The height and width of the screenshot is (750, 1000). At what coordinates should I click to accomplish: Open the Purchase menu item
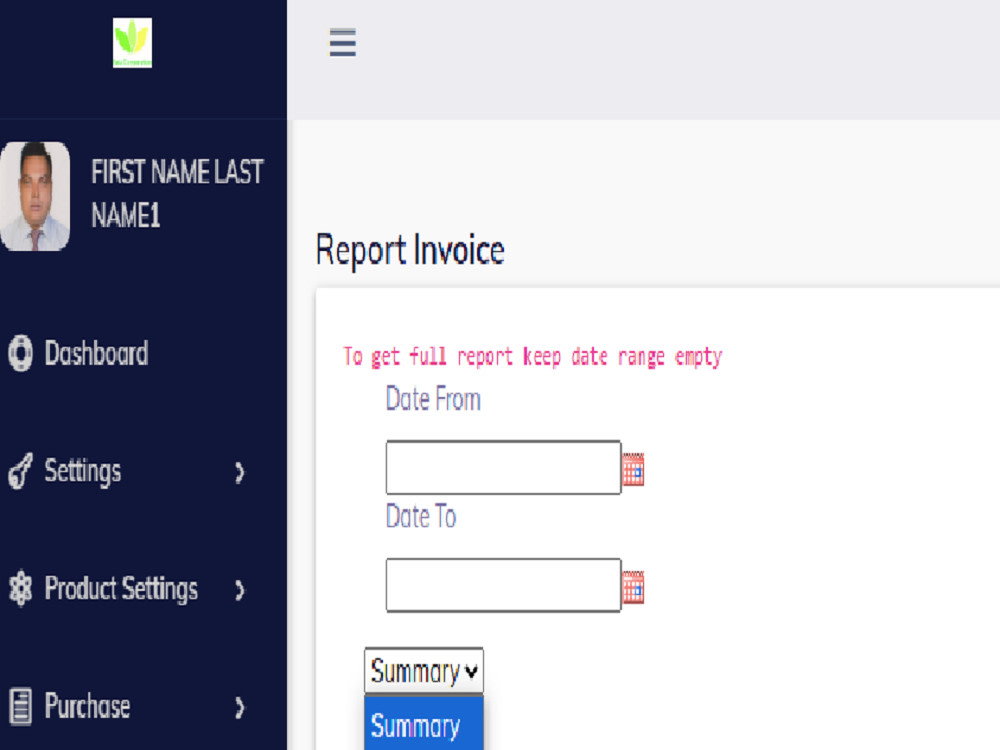coord(87,706)
